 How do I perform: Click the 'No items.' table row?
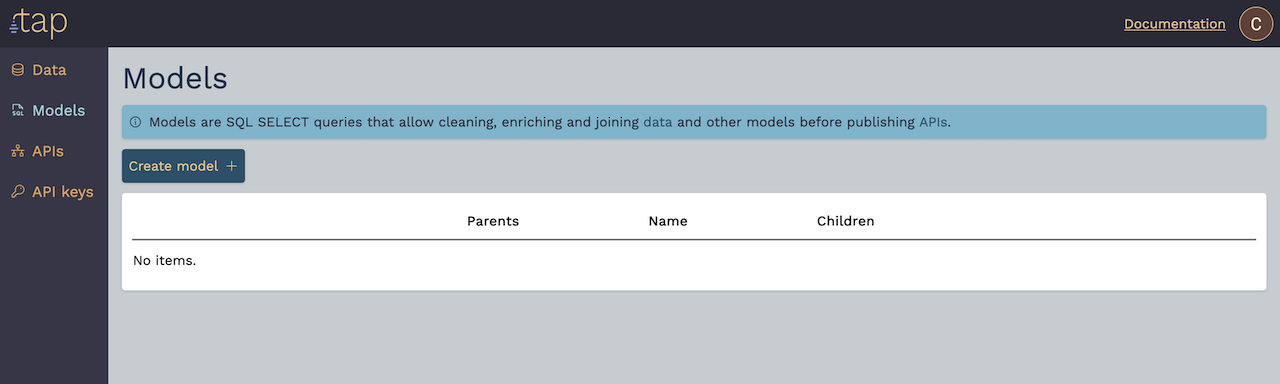[x=694, y=261]
